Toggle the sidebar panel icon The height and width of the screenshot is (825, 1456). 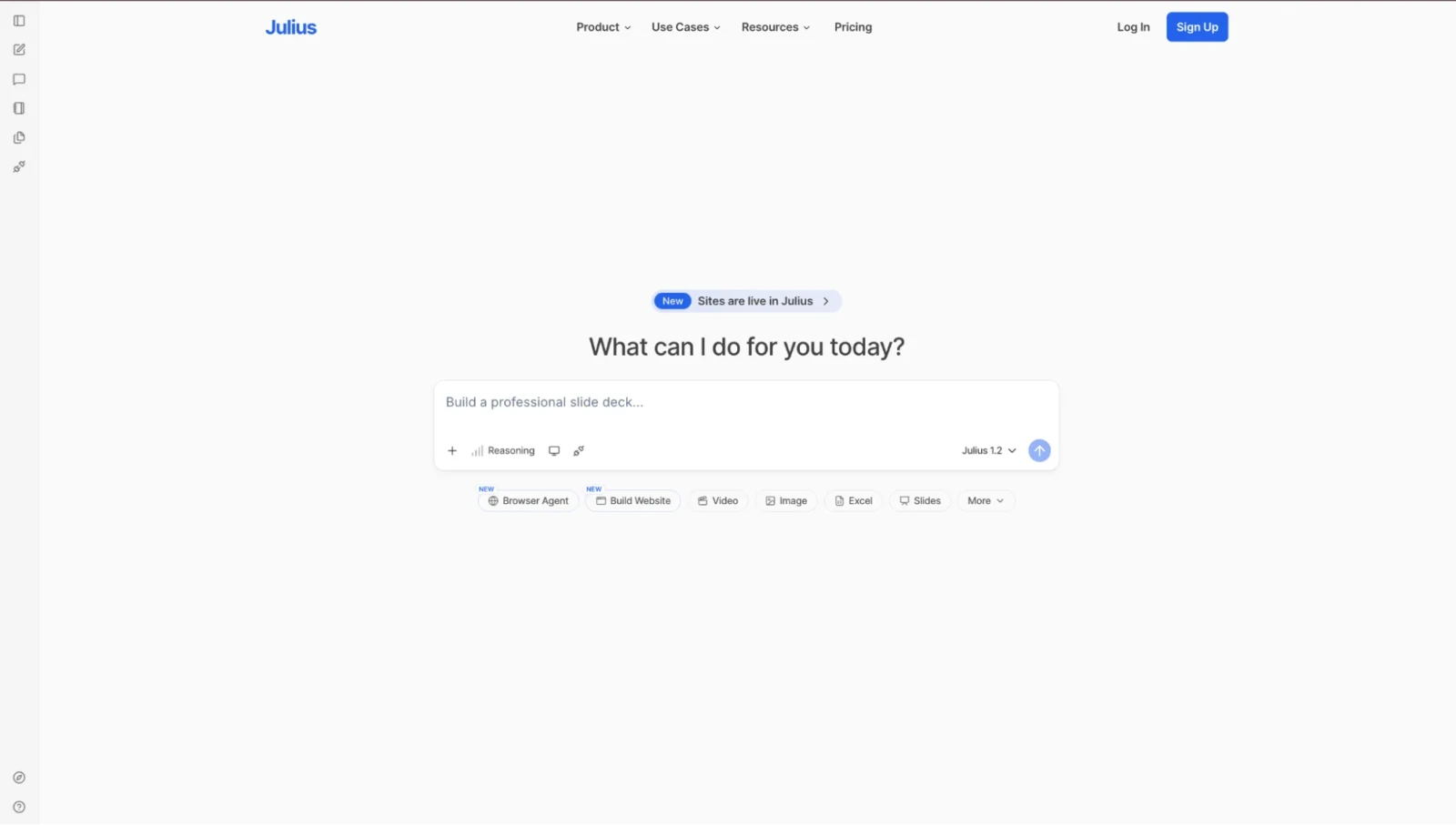coord(19,21)
